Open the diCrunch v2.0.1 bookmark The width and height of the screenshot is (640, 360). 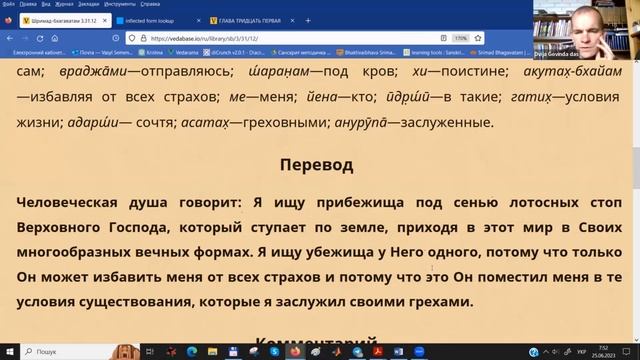coord(234,53)
